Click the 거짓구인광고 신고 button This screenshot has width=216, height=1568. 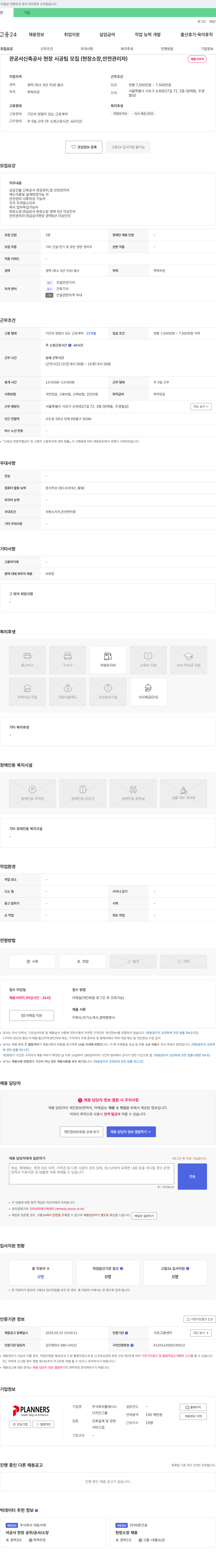coord(200,1319)
